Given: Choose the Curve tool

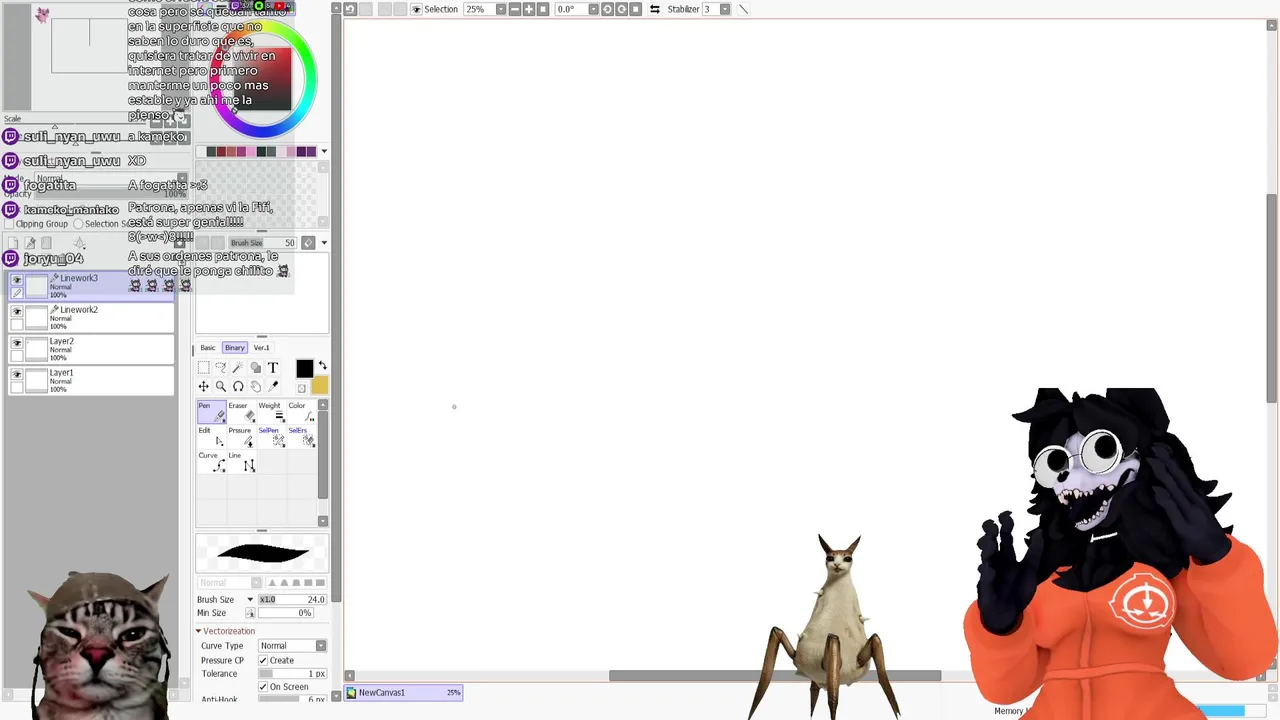Looking at the screenshot, I should click(211, 462).
